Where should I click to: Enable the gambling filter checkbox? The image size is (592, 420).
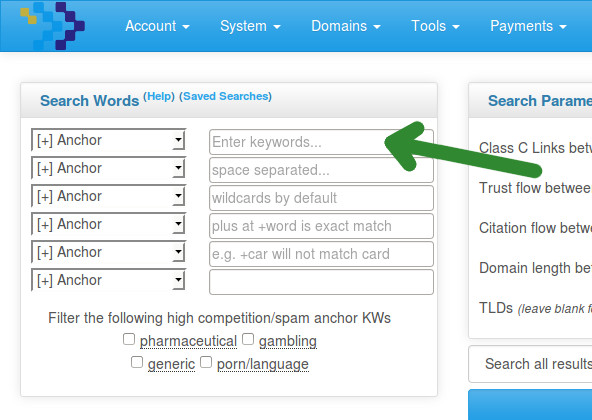click(x=248, y=339)
